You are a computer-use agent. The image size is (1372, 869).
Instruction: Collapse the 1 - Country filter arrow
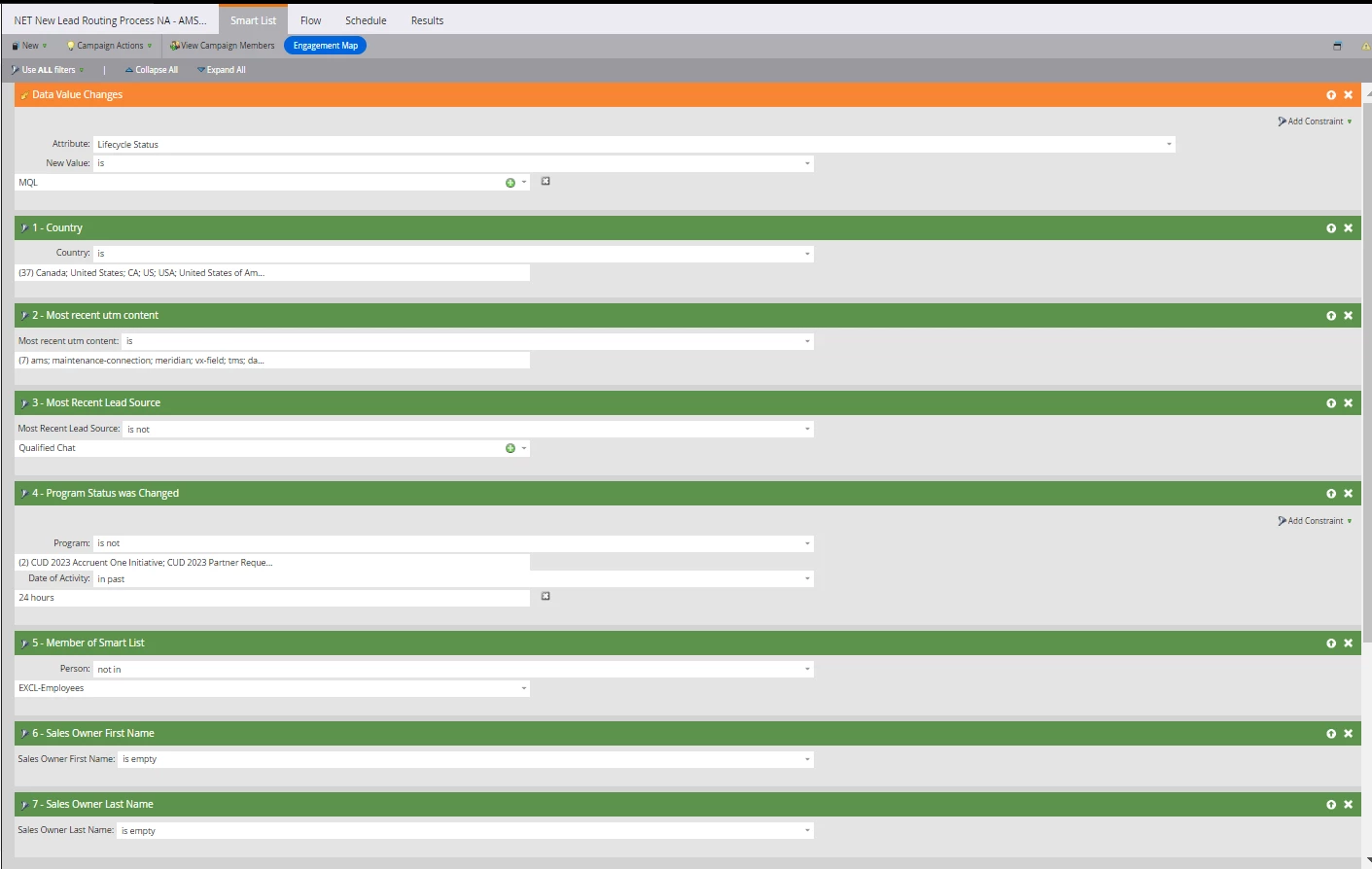[x=24, y=228]
